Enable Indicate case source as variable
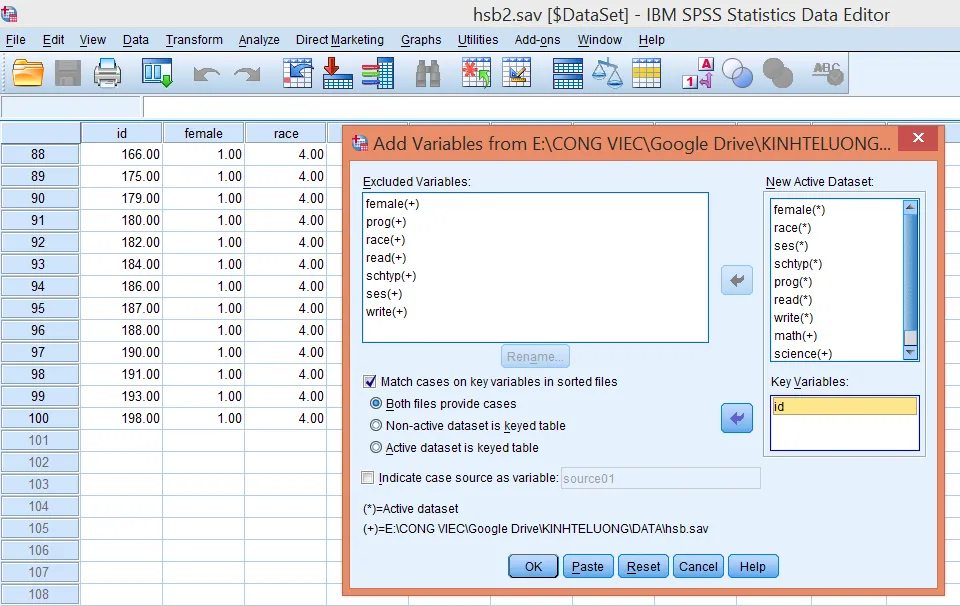960x606 pixels. pos(368,478)
